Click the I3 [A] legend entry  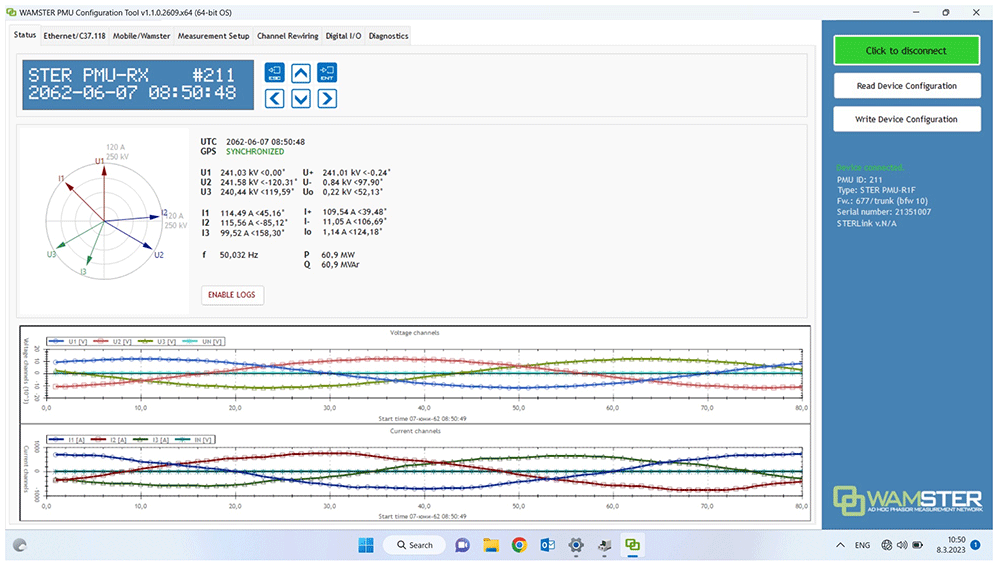(151, 440)
